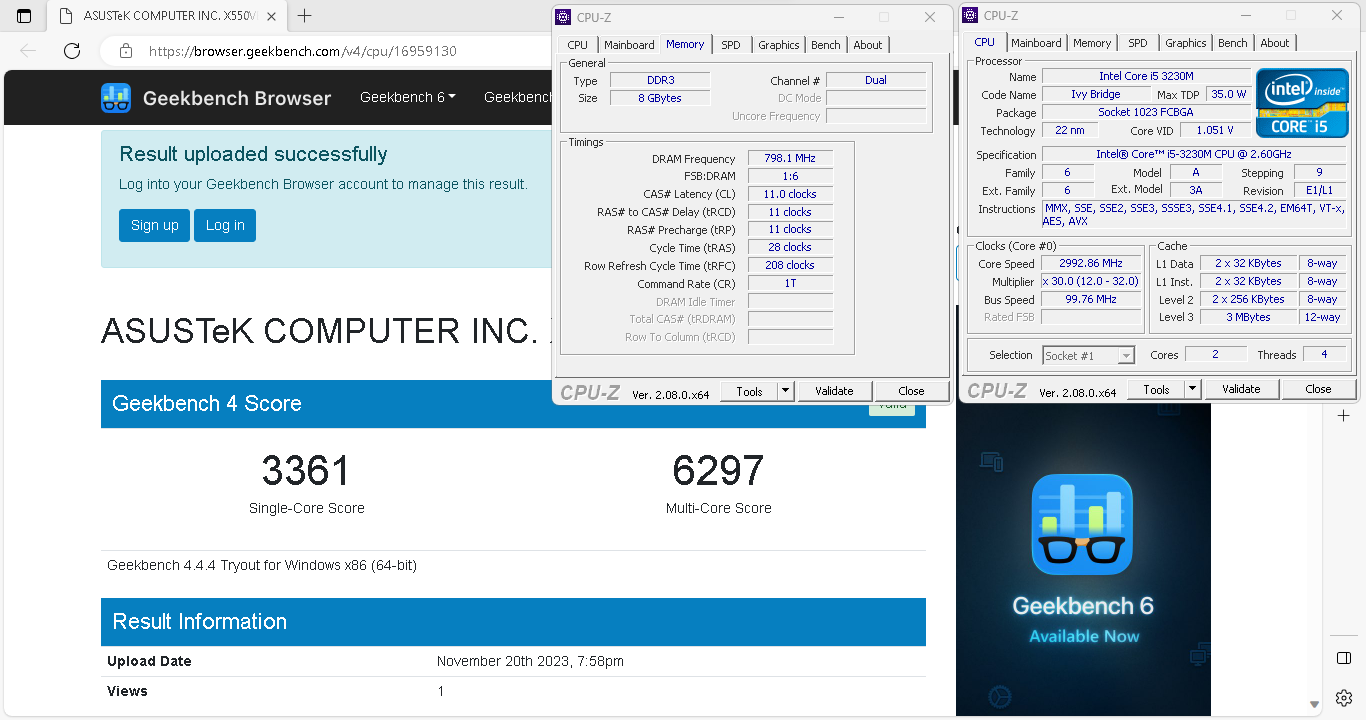This screenshot has height=720, width=1366.
Task: Click the memory Size field 8 GBytes
Action: pos(660,98)
